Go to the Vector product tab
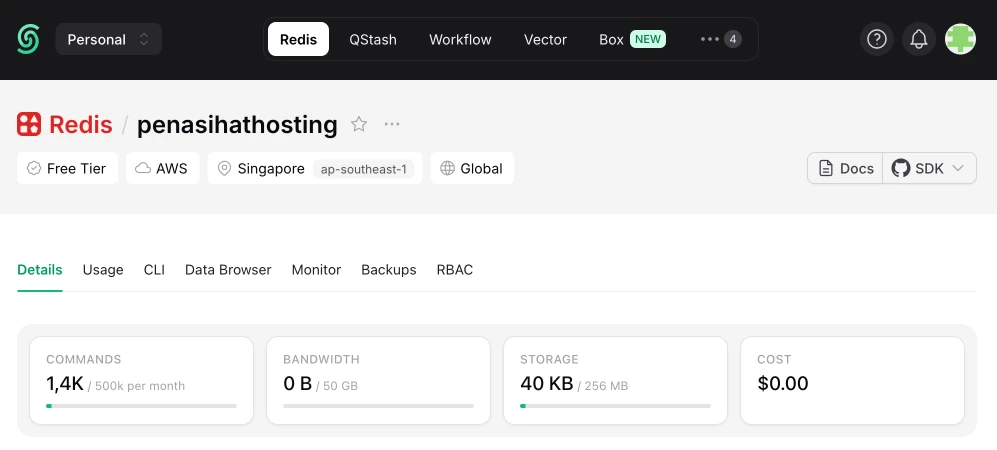Viewport: 997px width, 450px height. [546, 39]
